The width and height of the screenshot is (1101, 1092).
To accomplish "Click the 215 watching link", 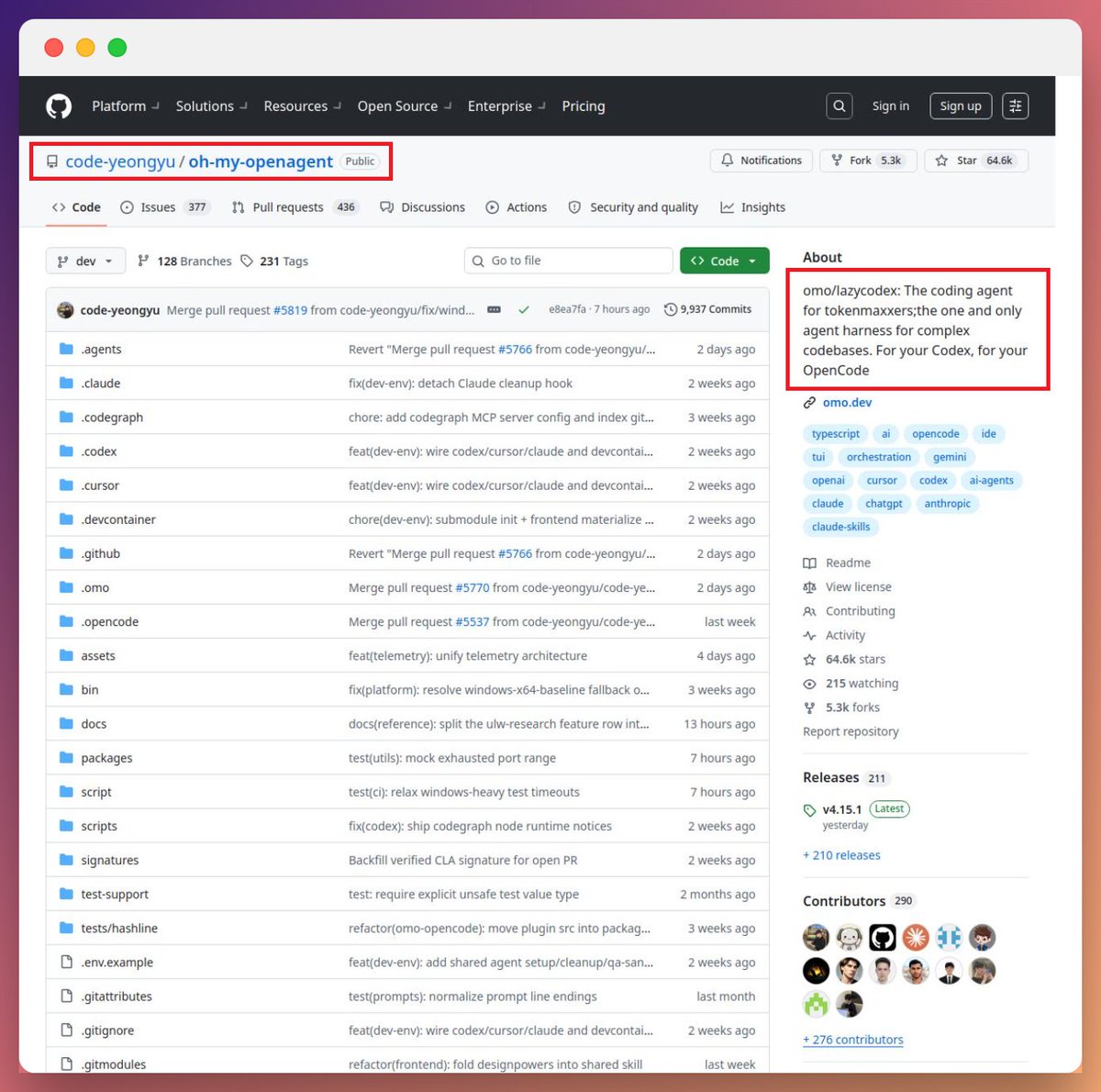I will [x=851, y=684].
